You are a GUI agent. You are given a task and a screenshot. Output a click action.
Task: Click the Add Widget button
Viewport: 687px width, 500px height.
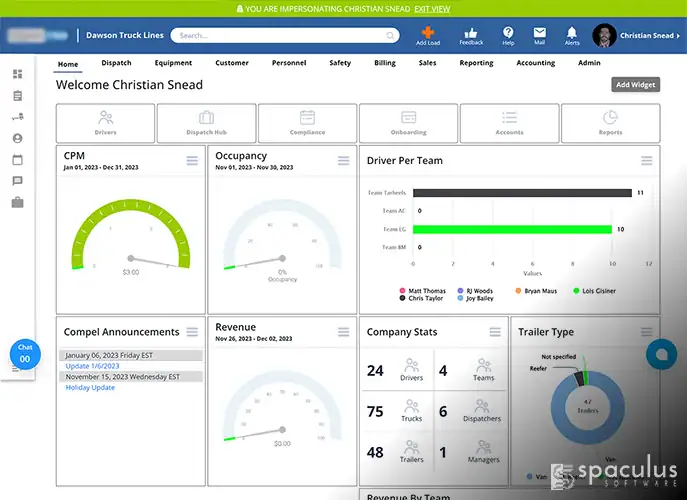[x=635, y=85]
